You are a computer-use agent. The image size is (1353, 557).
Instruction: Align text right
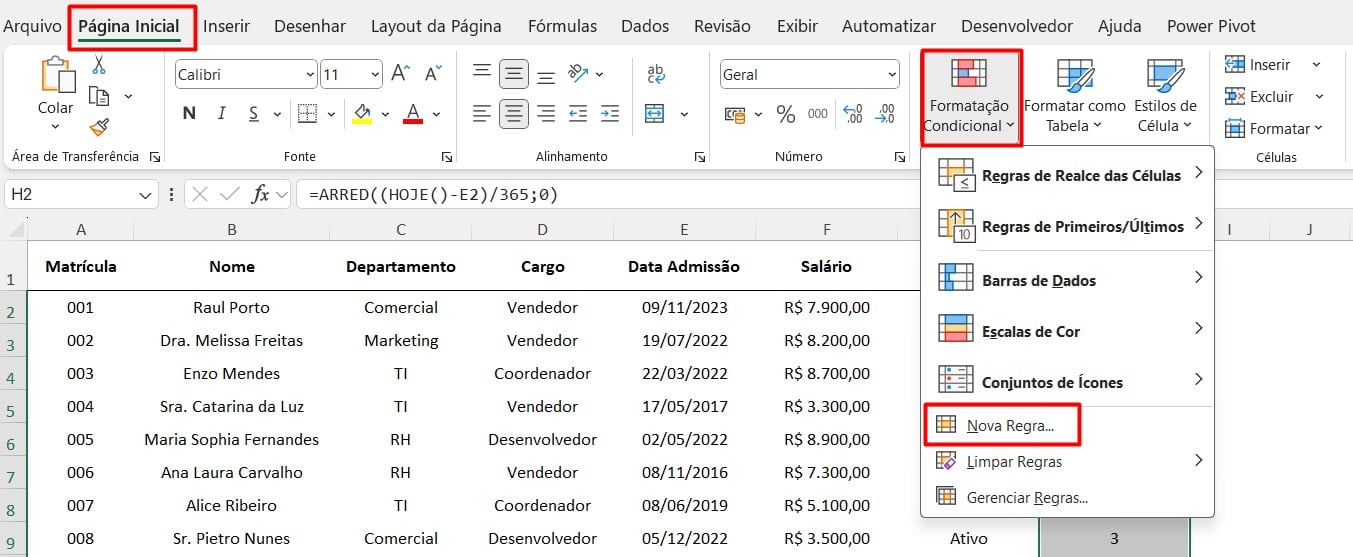point(546,113)
